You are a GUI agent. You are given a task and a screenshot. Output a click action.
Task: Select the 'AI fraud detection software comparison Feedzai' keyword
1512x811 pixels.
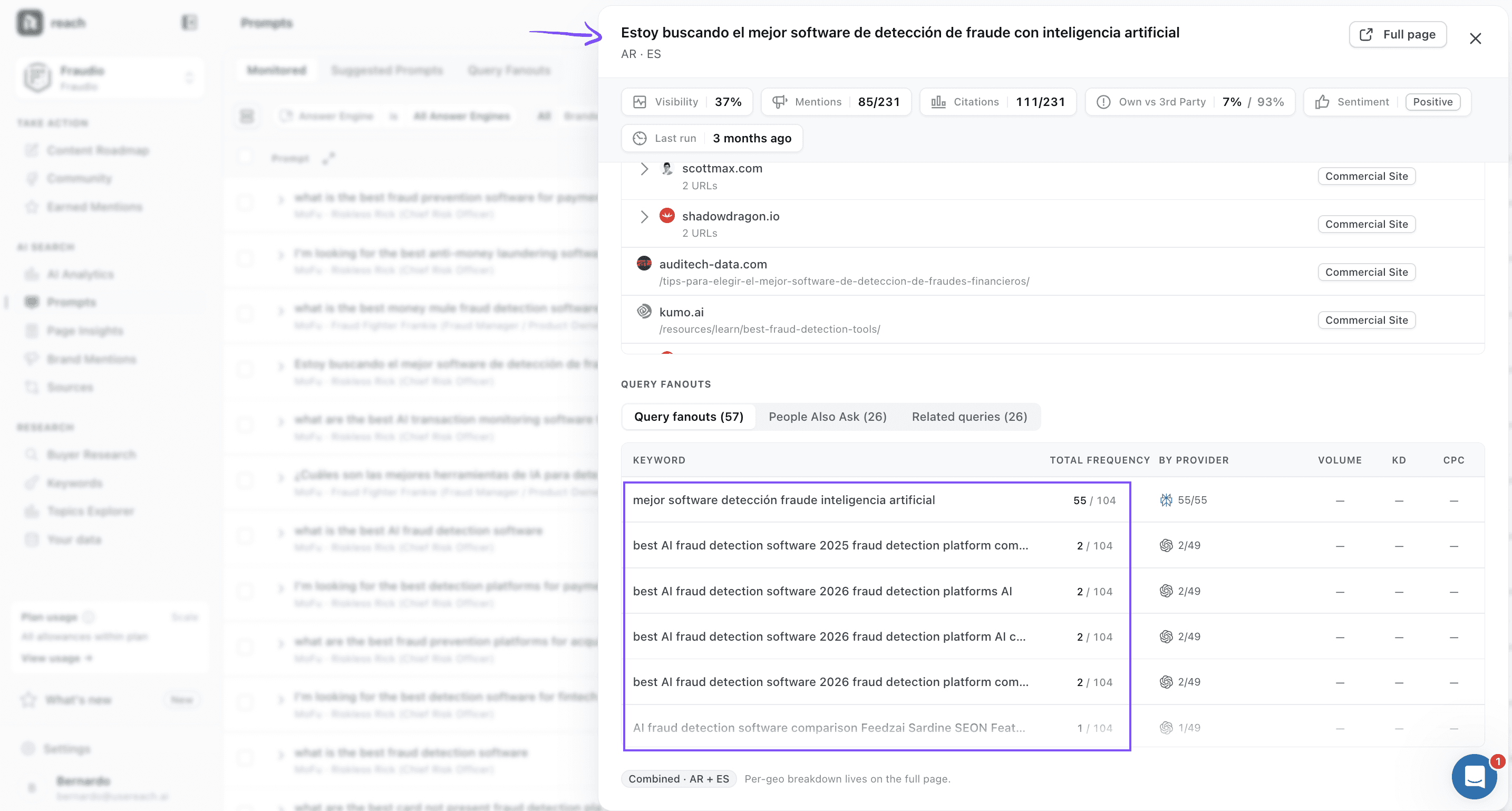(x=829, y=728)
